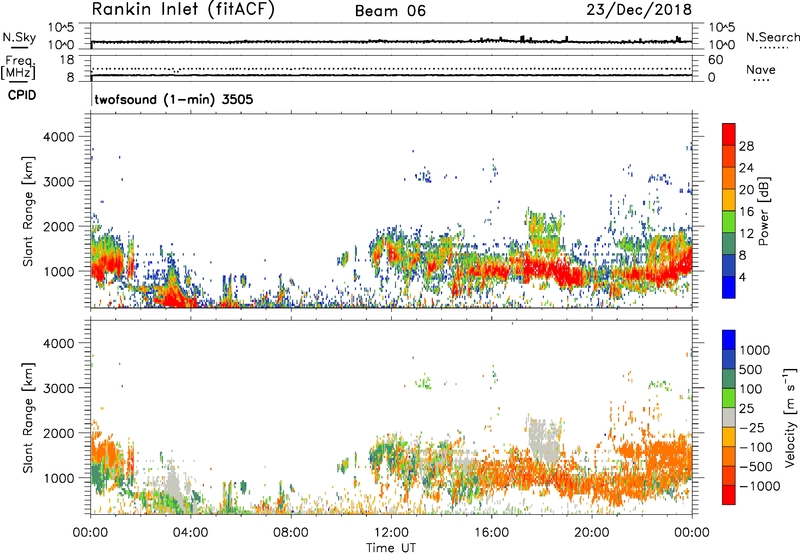This screenshot has width=800, height=554.
Task: Click the velocity panel 'Slant Range [km]' label
Action: click(x=28, y=418)
